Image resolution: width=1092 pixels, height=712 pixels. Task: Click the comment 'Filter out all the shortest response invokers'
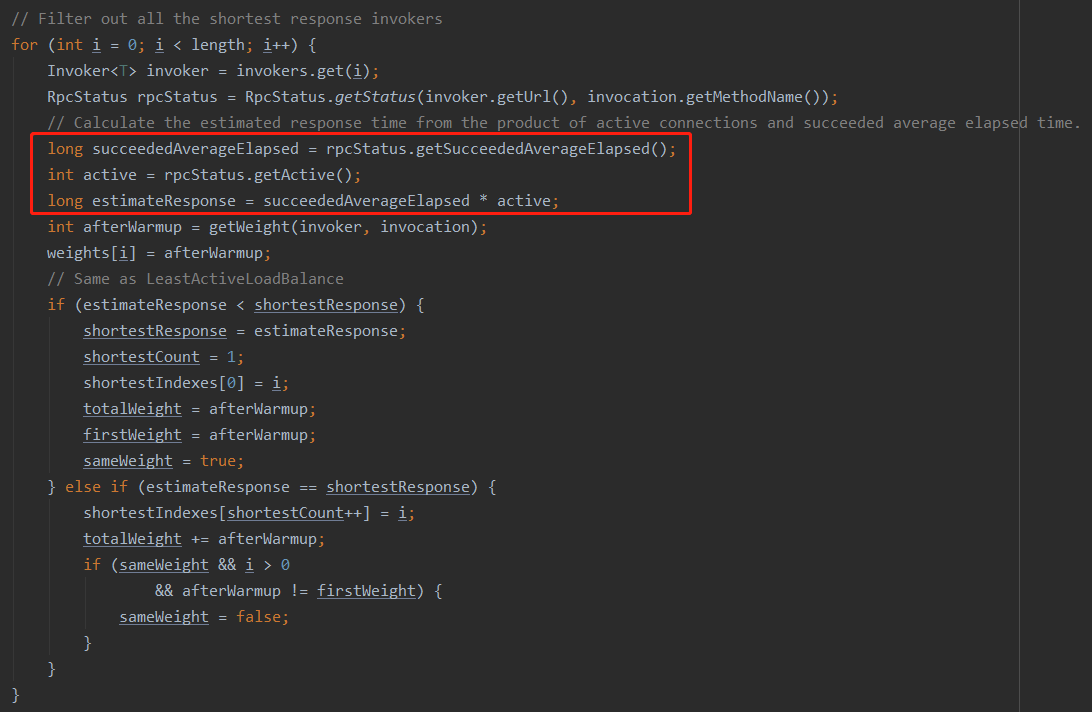click(x=227, y=19)
